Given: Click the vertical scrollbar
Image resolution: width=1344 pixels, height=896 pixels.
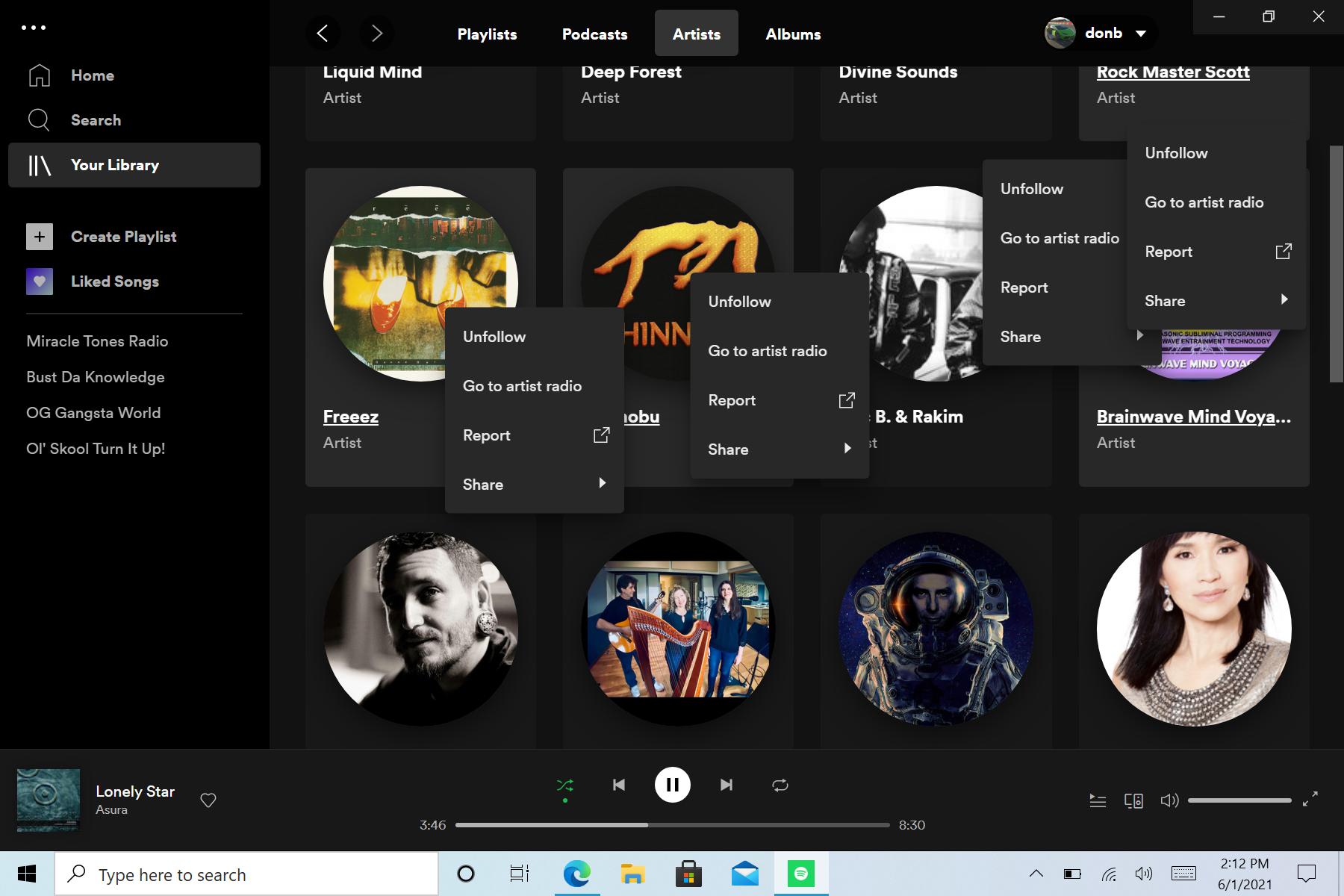Looking at the screenshot, I should 1336,264.
